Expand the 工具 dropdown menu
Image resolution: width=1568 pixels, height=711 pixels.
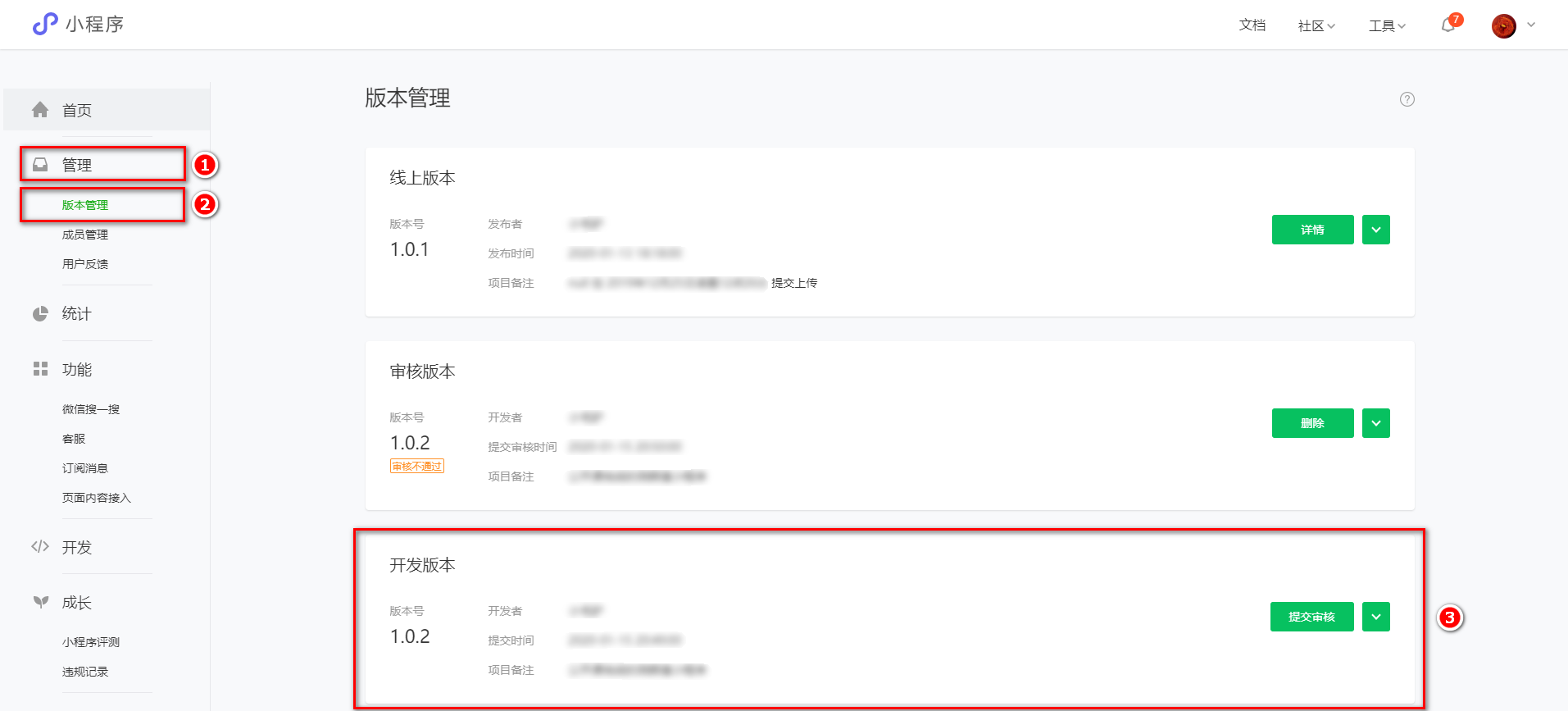pyautogui.click(x=1387, y=25)
